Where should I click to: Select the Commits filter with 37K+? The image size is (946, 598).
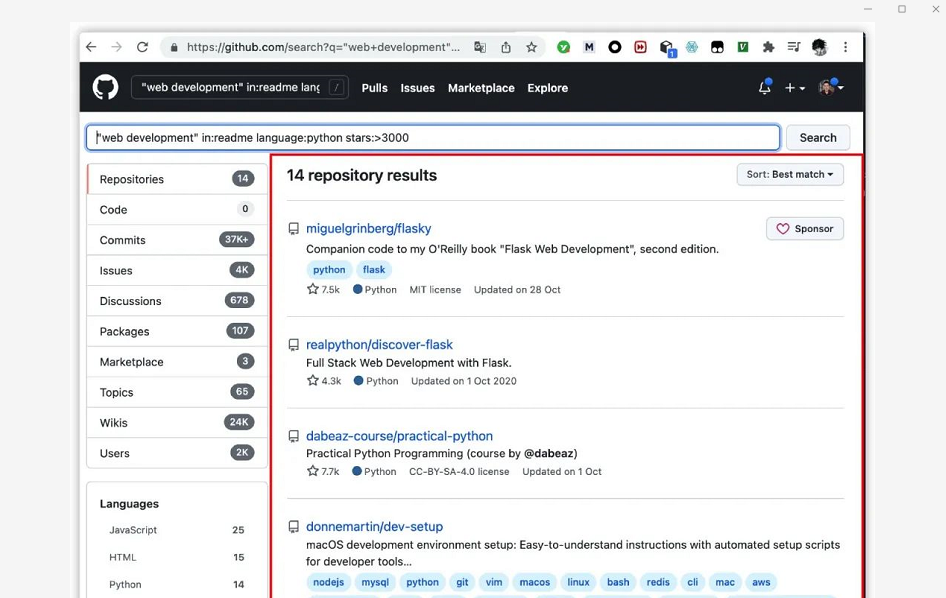[177, 240]
